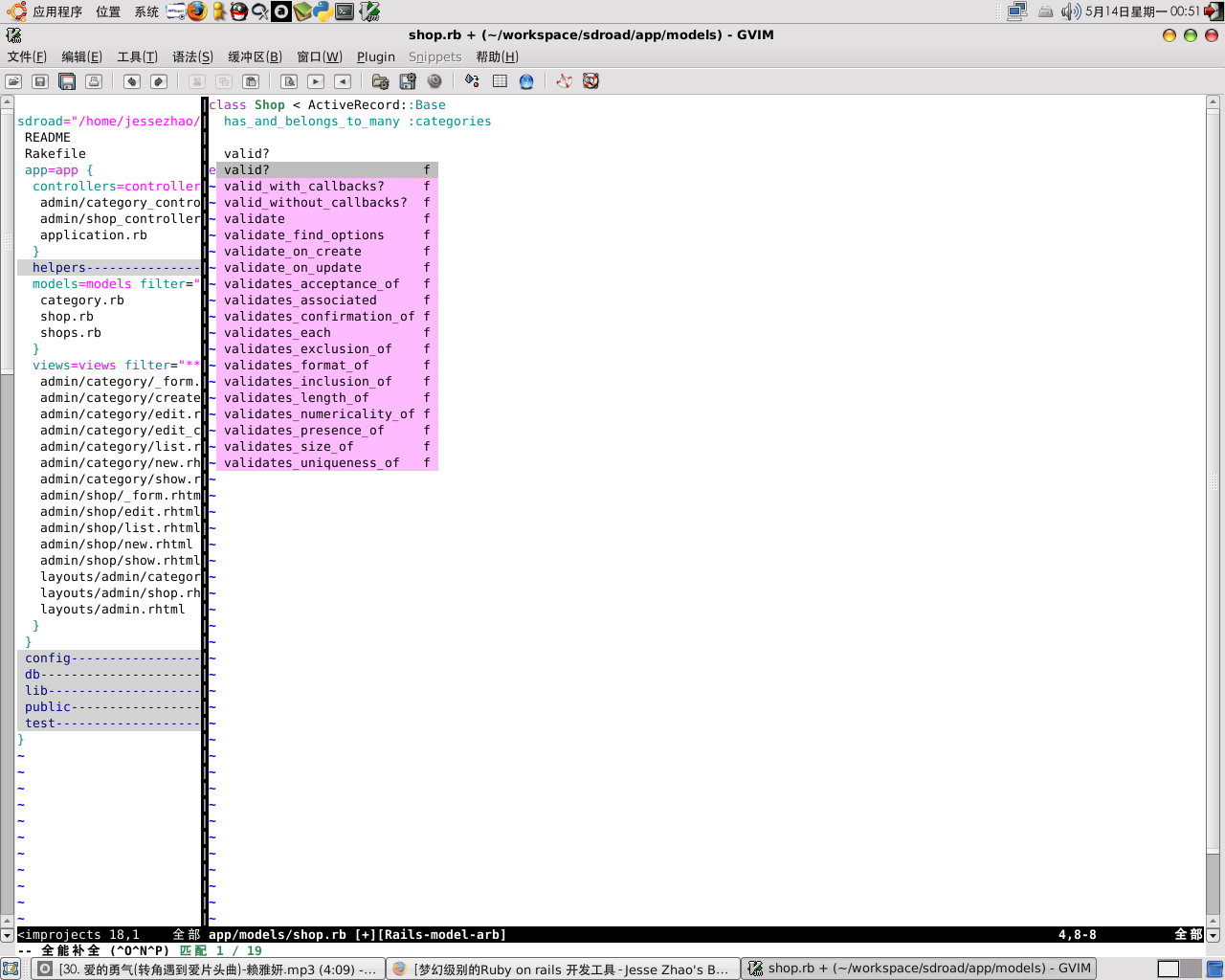The width and height of the screenshot is (1225, 980).
Task: Switch to the Firefox Ruby on rails taskbar window
Action: click(563, 969)
